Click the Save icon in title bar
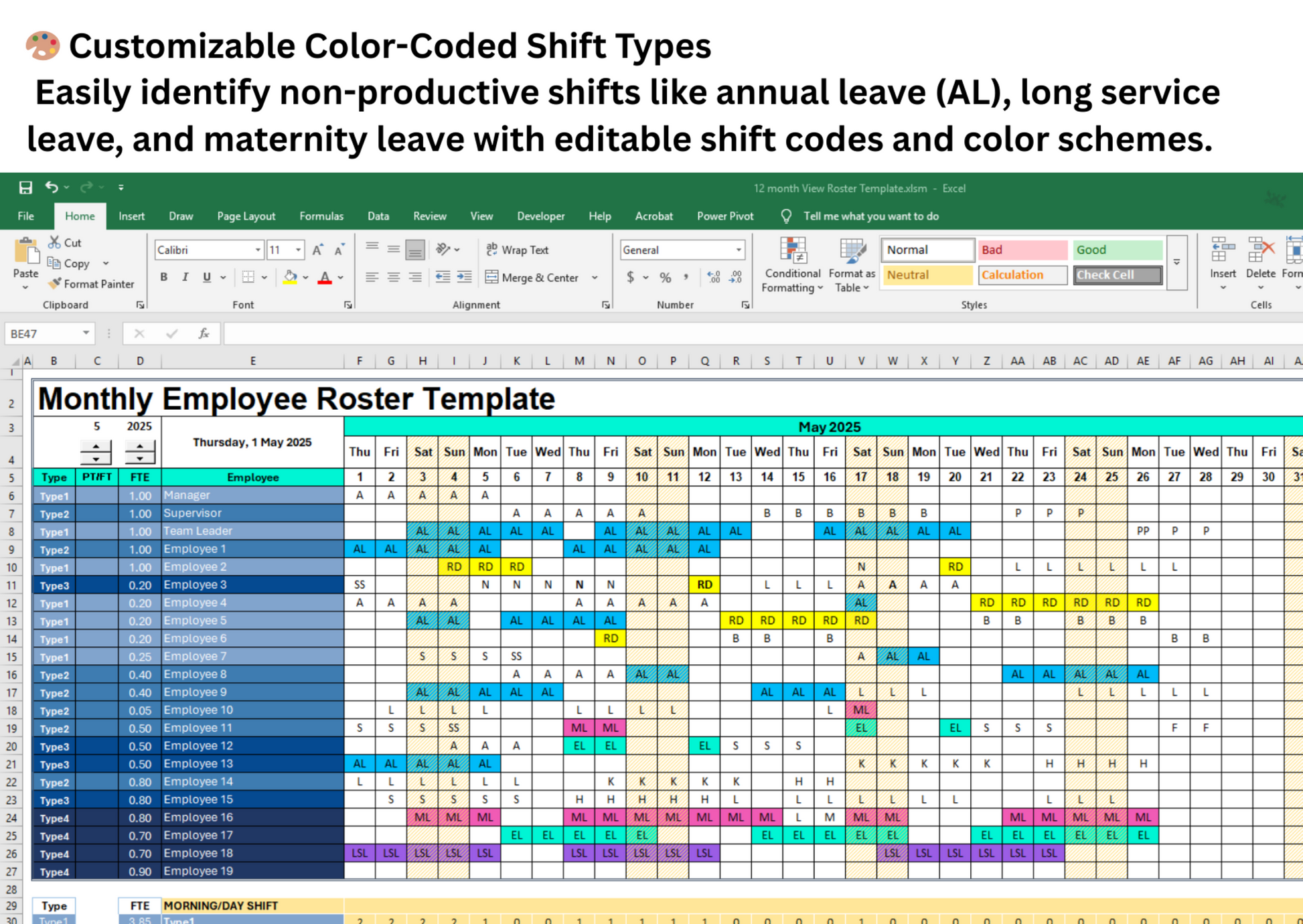Screen dimensions: 1303x924 [x=25, y=187]
